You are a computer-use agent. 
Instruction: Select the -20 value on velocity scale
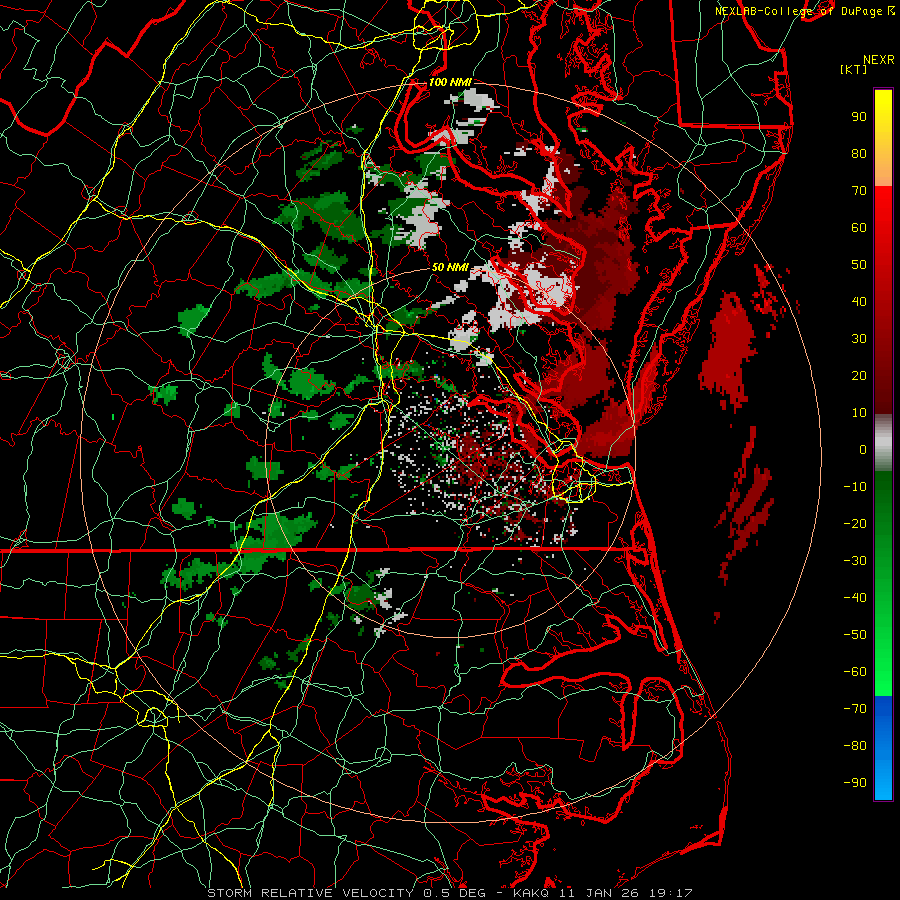(x=855, y=523)
